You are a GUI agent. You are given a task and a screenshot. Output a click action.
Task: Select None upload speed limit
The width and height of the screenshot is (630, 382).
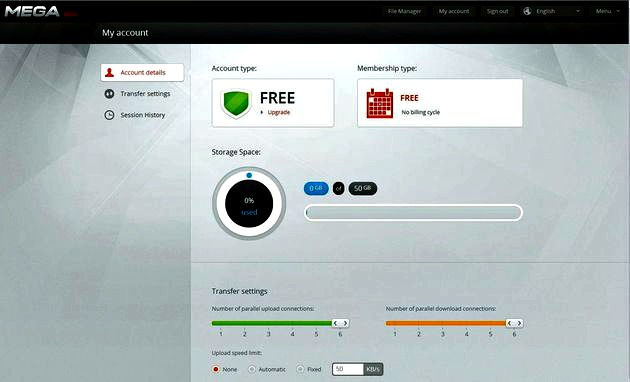coord(216,369)
